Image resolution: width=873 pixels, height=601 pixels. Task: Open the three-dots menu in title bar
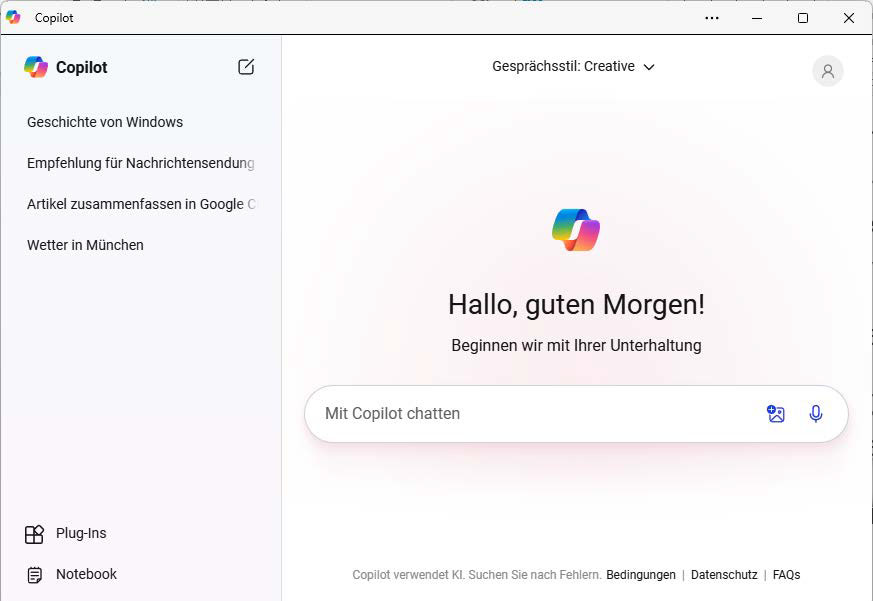(712, 18)
